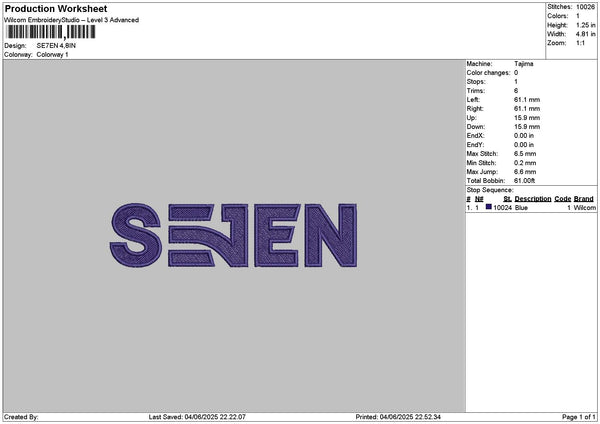Click the Zoom 1:1 value

pyautogui.click(x=580, y=43)
